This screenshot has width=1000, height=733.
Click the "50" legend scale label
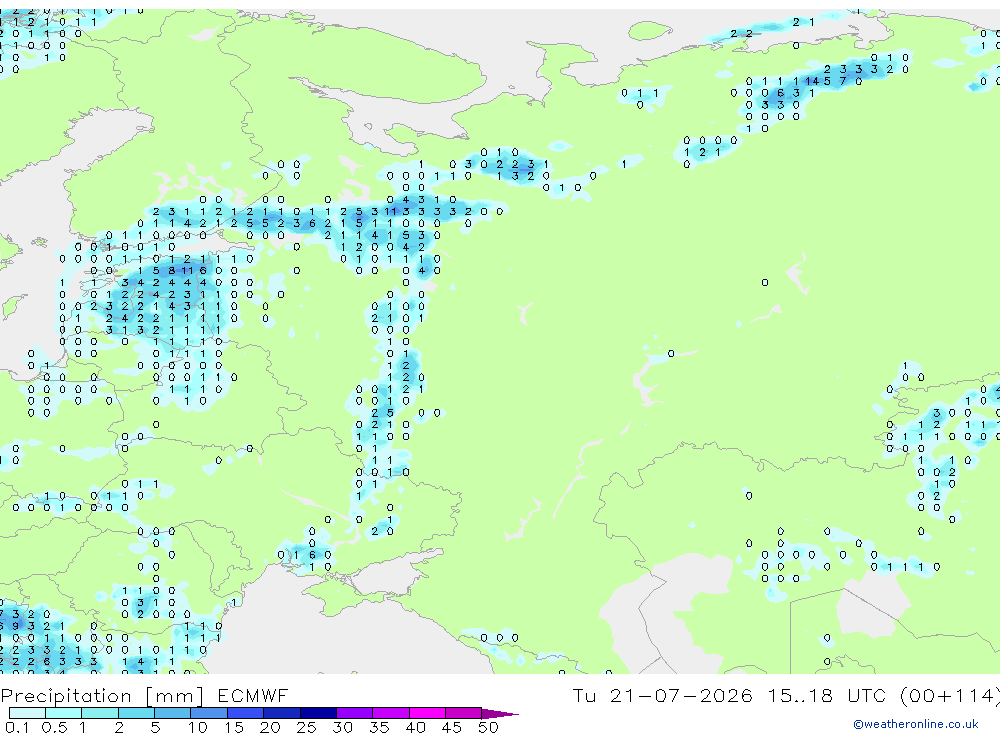489,727
